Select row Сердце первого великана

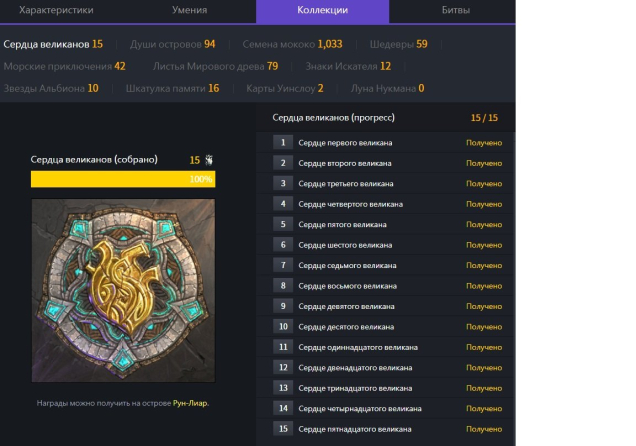point(386,142)
